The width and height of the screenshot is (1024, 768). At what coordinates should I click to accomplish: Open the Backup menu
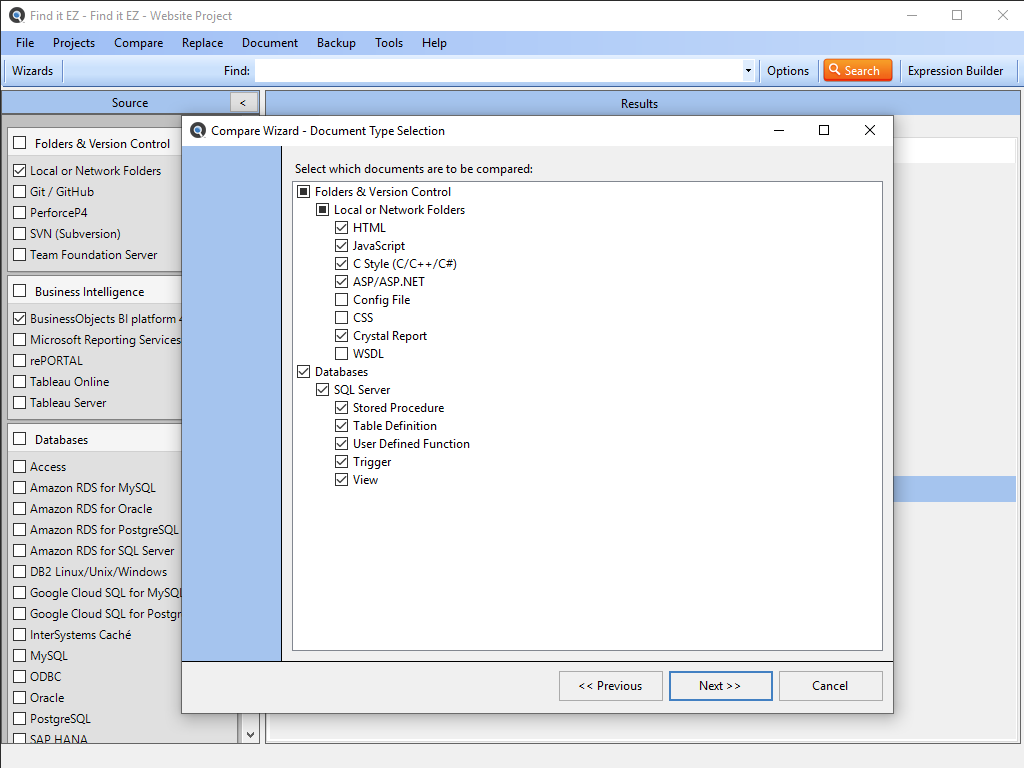point(336,43)
